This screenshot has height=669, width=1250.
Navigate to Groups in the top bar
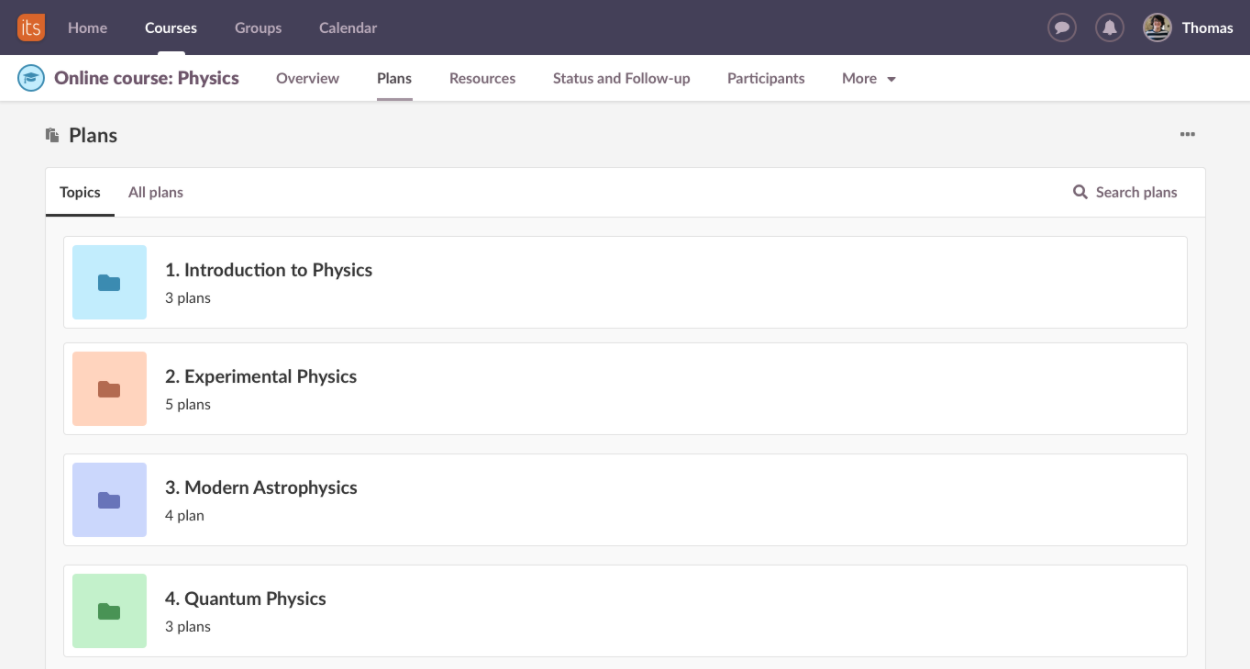pyautogui.click(x=258, y=28)
